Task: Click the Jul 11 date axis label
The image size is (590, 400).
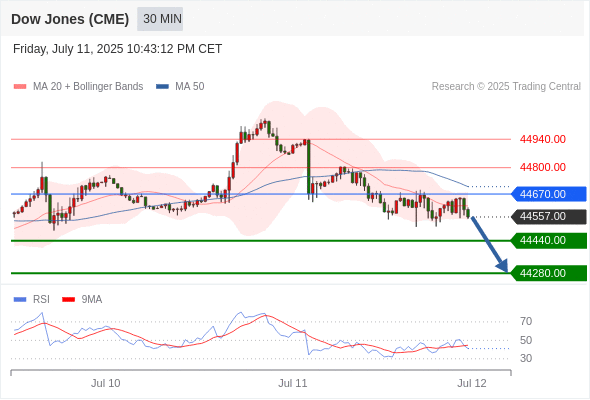Action: [293, 383]
